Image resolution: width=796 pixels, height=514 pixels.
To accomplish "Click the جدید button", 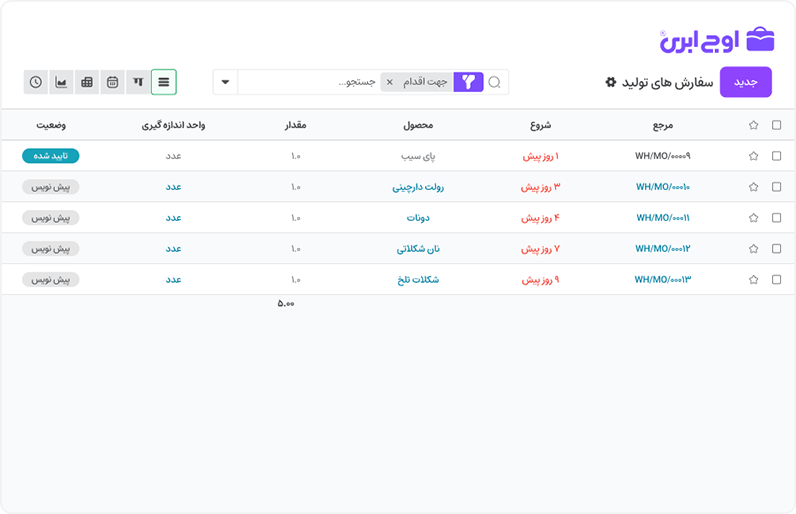I will coord(745,82).
